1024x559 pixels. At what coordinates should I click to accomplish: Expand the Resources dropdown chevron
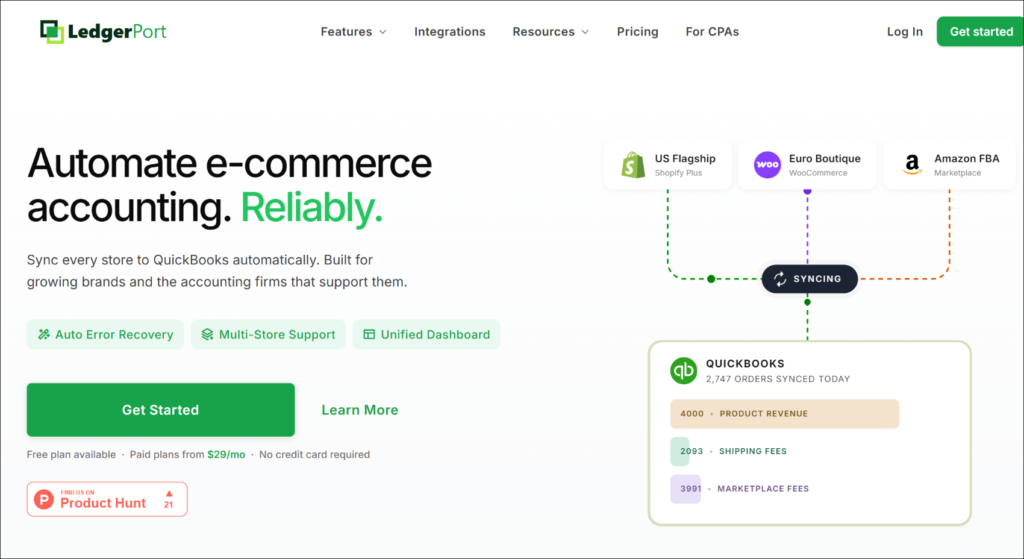[585, 32]
